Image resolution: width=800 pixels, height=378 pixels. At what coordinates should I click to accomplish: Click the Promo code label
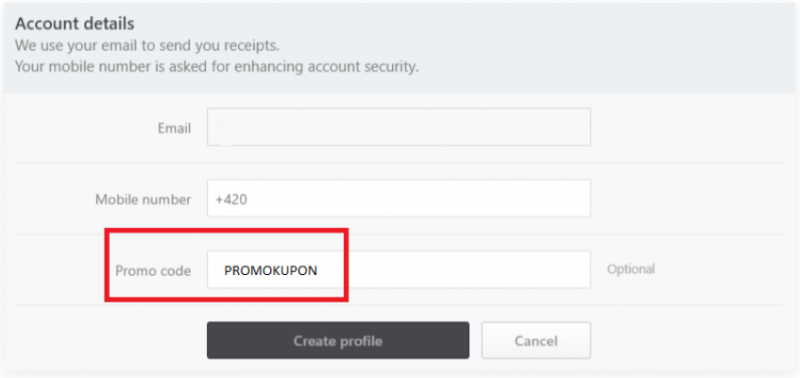click(x=153, y=270)
